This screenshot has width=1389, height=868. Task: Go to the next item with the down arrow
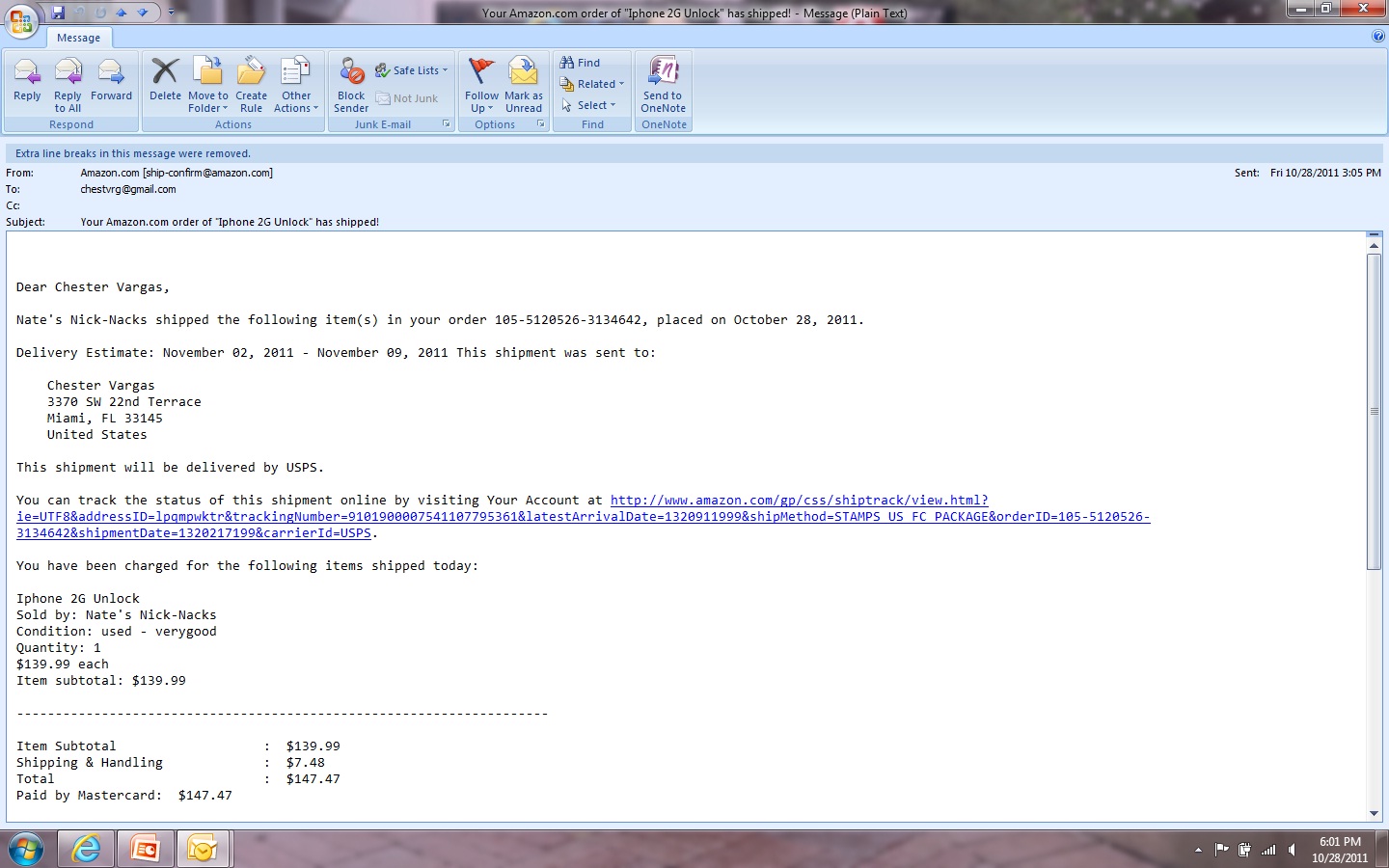pos(143,13)
